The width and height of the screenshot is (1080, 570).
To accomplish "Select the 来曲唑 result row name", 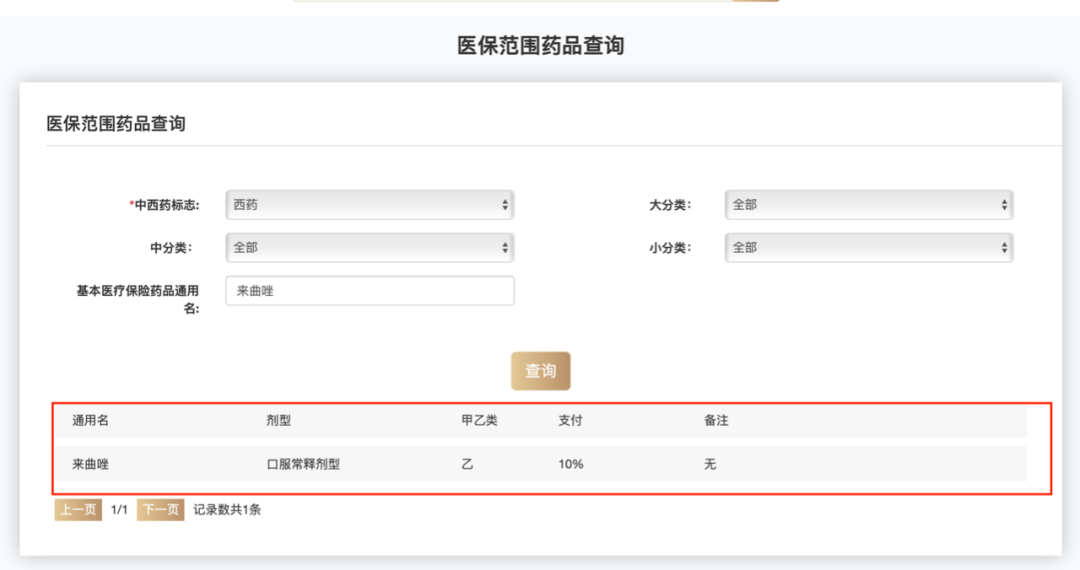I will click(x=90, y=464).
